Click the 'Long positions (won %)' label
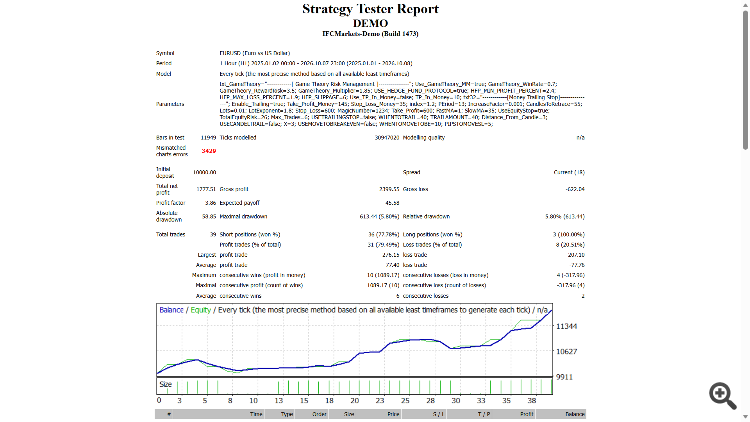The image size is (750, 422). click(432, 234)
